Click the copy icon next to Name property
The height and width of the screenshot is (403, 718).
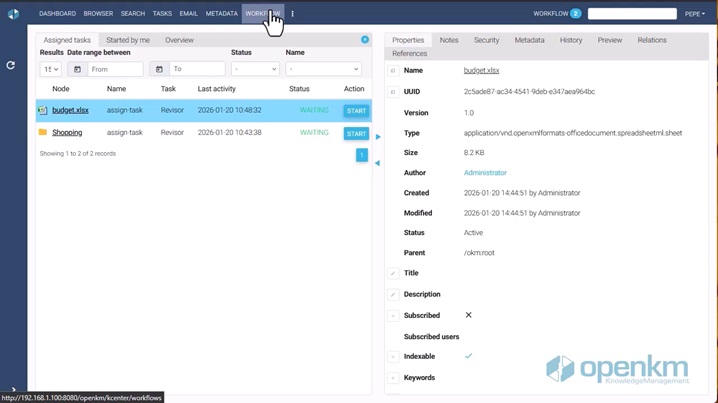[x=393, y=71]
